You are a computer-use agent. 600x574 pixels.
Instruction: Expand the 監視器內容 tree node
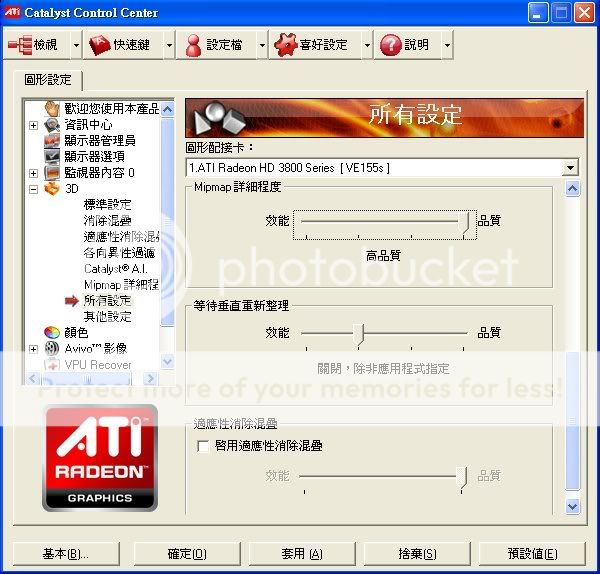tap(33, 173)
